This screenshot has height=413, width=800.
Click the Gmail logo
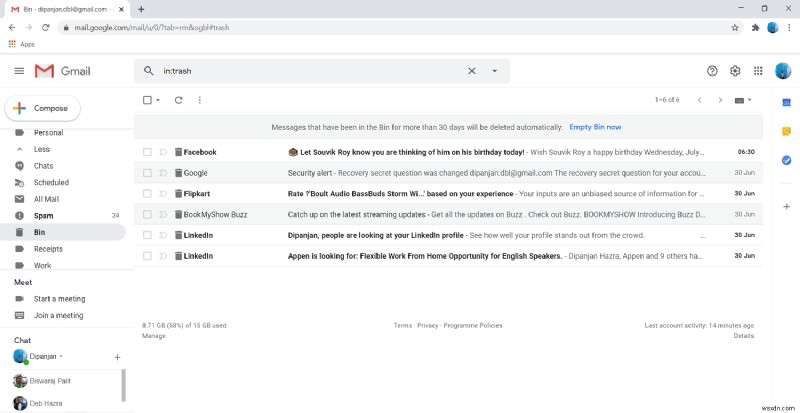click(62, 71)
